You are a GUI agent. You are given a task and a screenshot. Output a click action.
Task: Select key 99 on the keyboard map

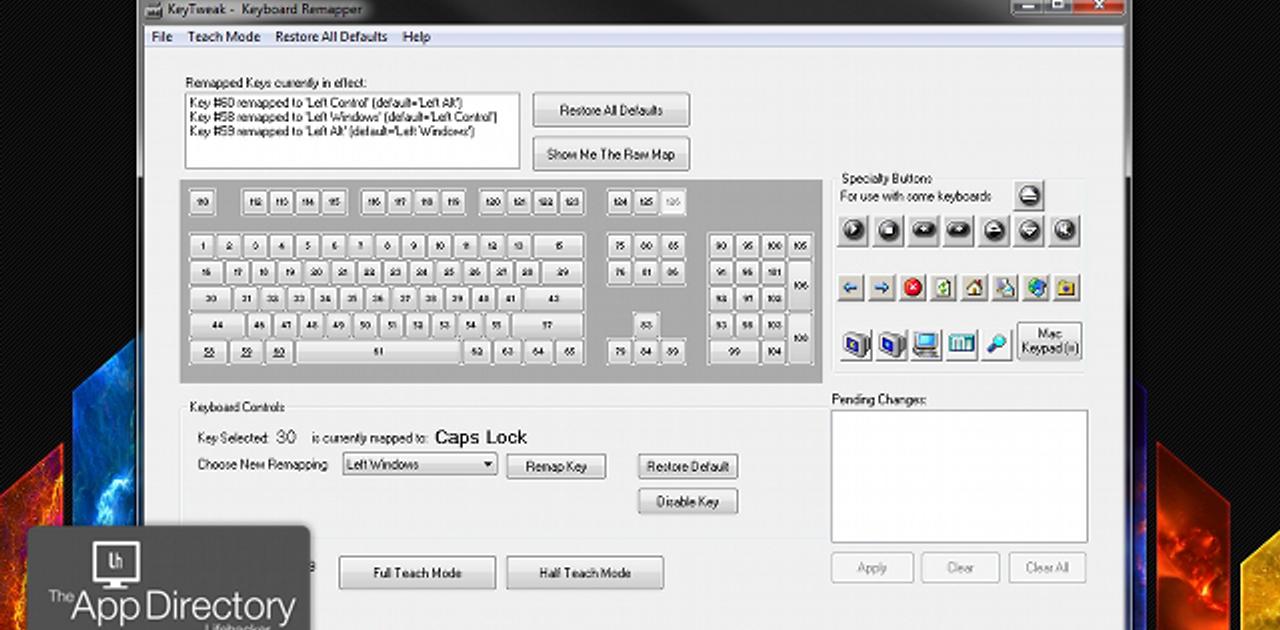coord(734,352)
